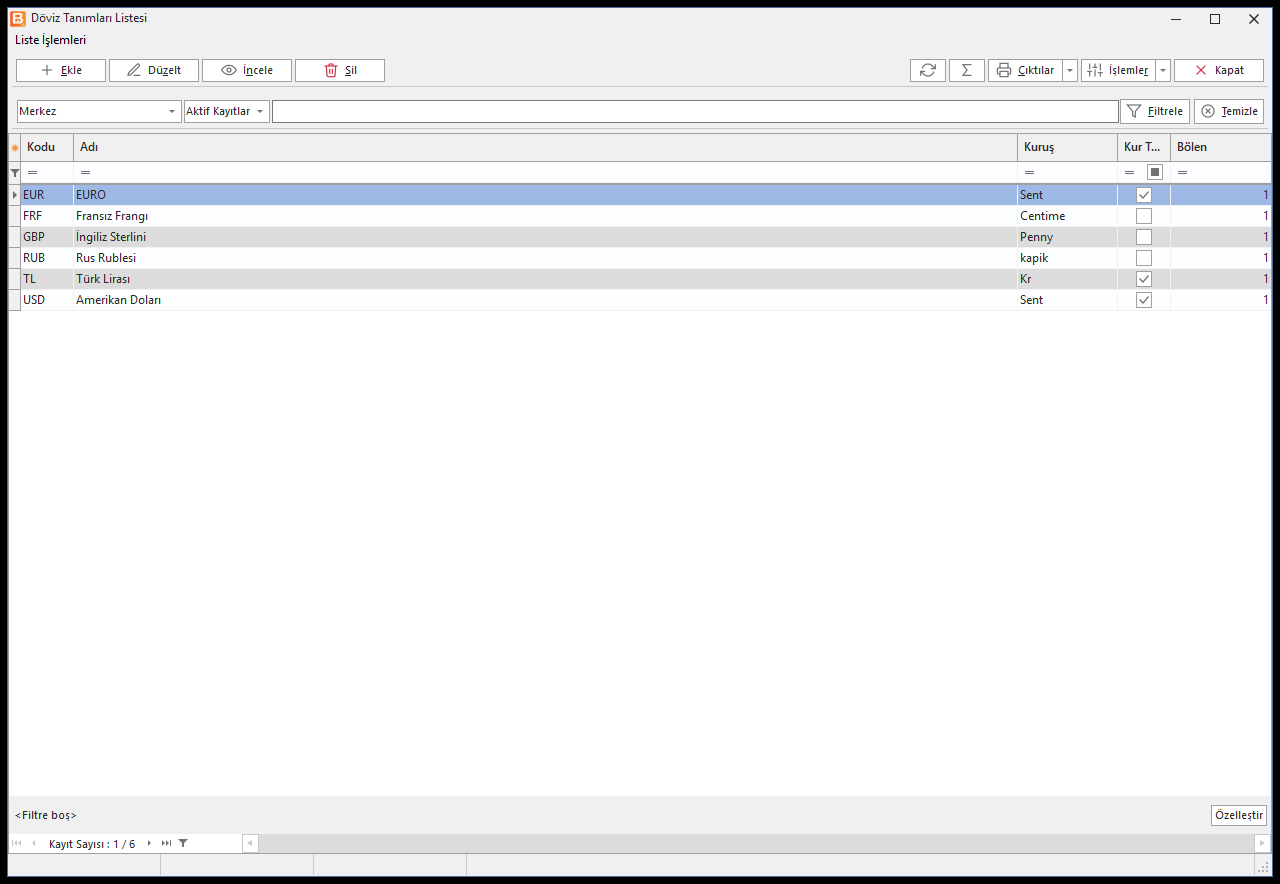Clear the filter with the Temizle button
The image size is (1280, 884).
tap(1229, 111)
